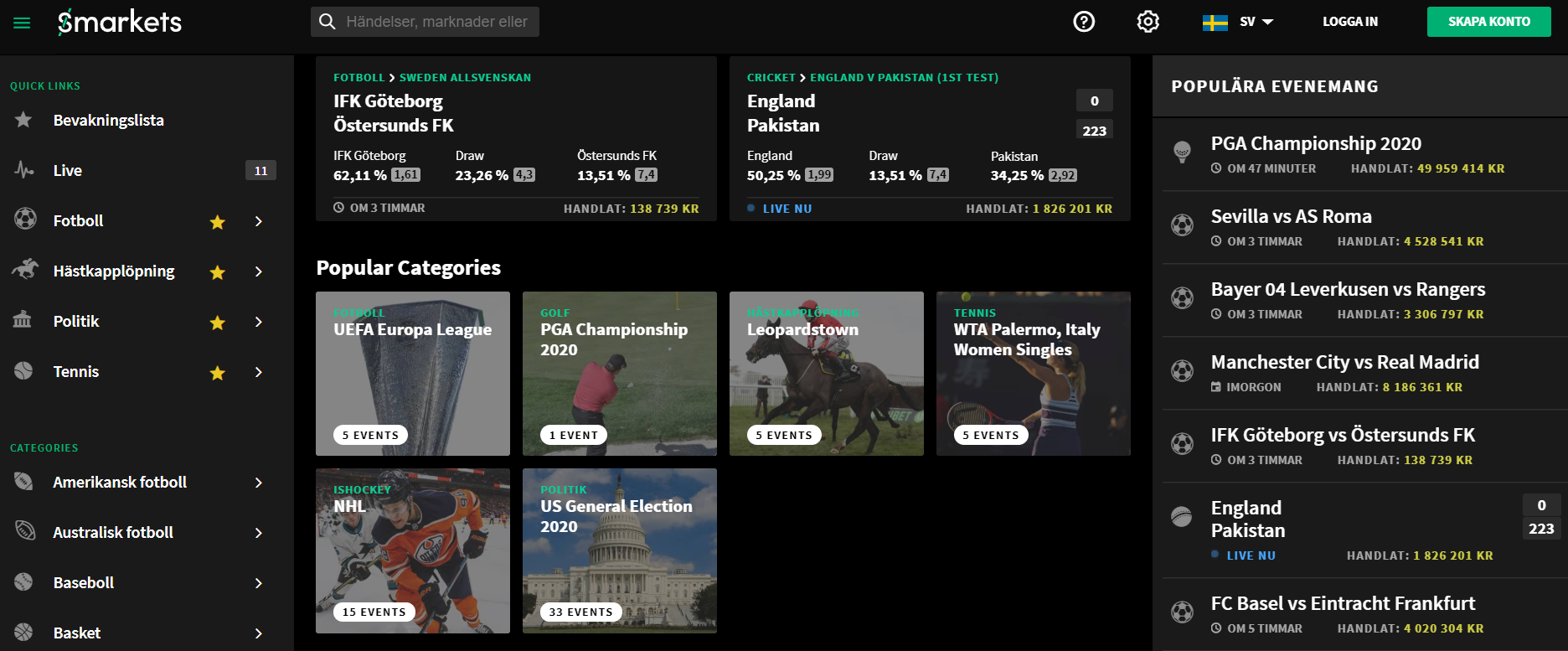Expand the Australisk fotboll chevron

click(259, 533)
